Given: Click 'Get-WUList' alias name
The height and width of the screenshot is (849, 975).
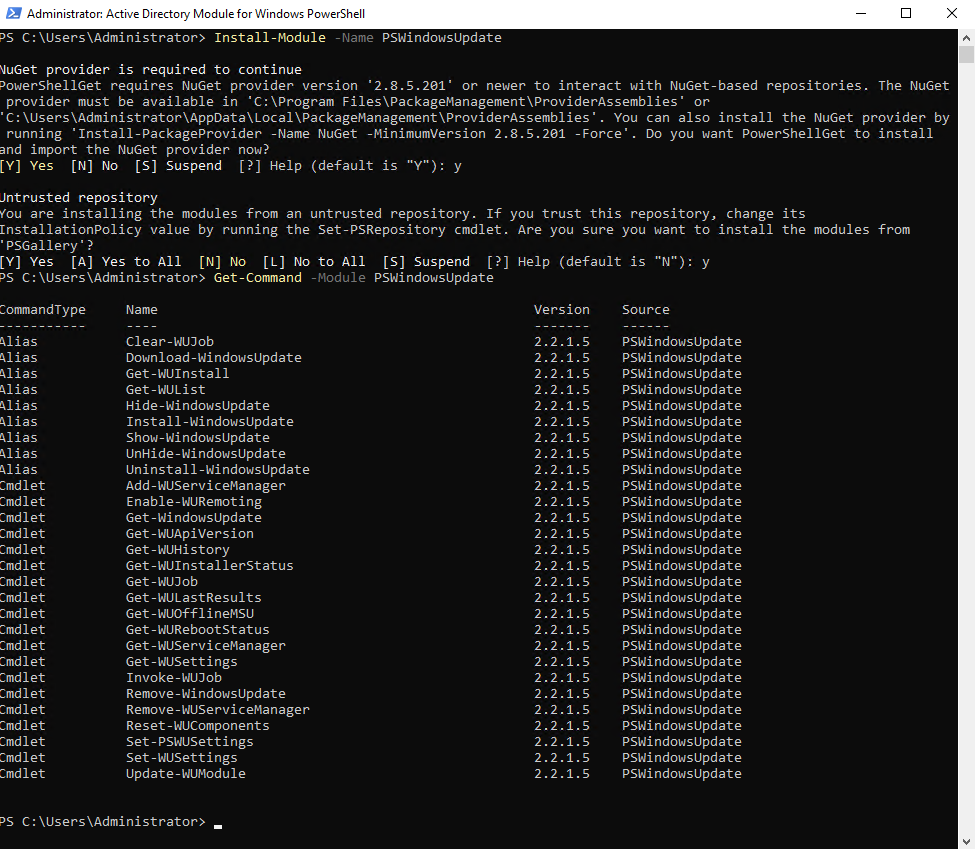Looking at the screenshot, I should tap(165, 390).
